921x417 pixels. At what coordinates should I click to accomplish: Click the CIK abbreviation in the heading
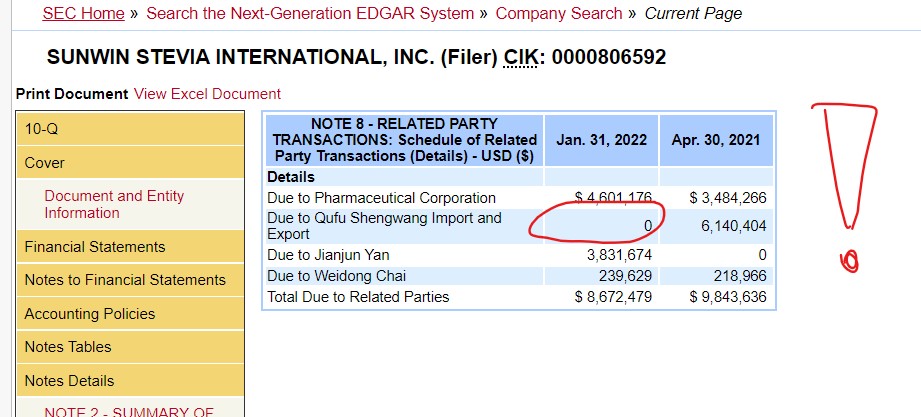520,57
